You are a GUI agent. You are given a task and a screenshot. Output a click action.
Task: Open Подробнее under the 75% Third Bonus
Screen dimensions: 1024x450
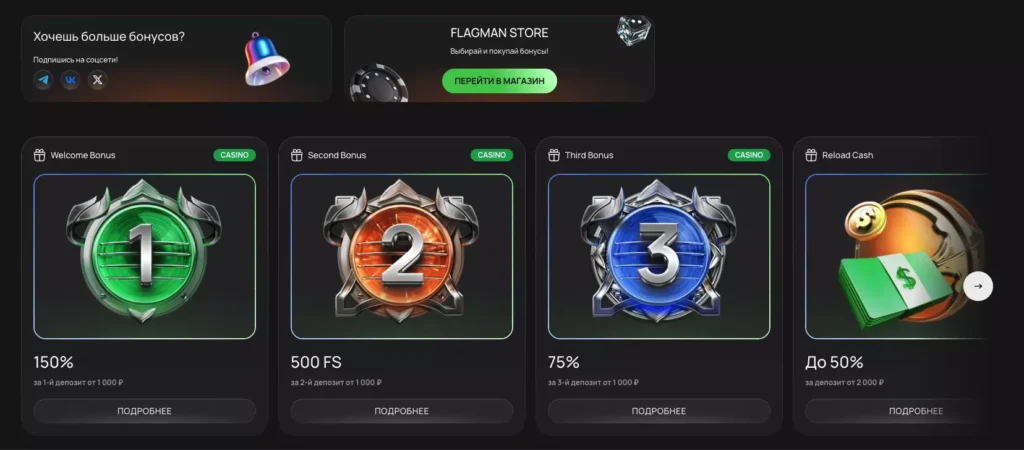(x=659, y=411)
